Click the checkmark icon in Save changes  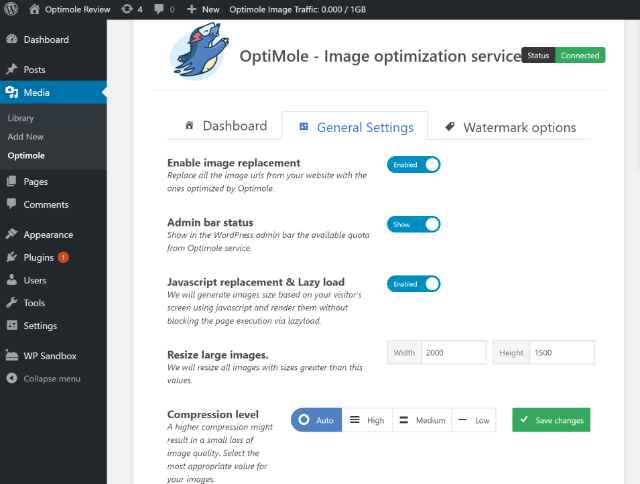coord(524,419)
